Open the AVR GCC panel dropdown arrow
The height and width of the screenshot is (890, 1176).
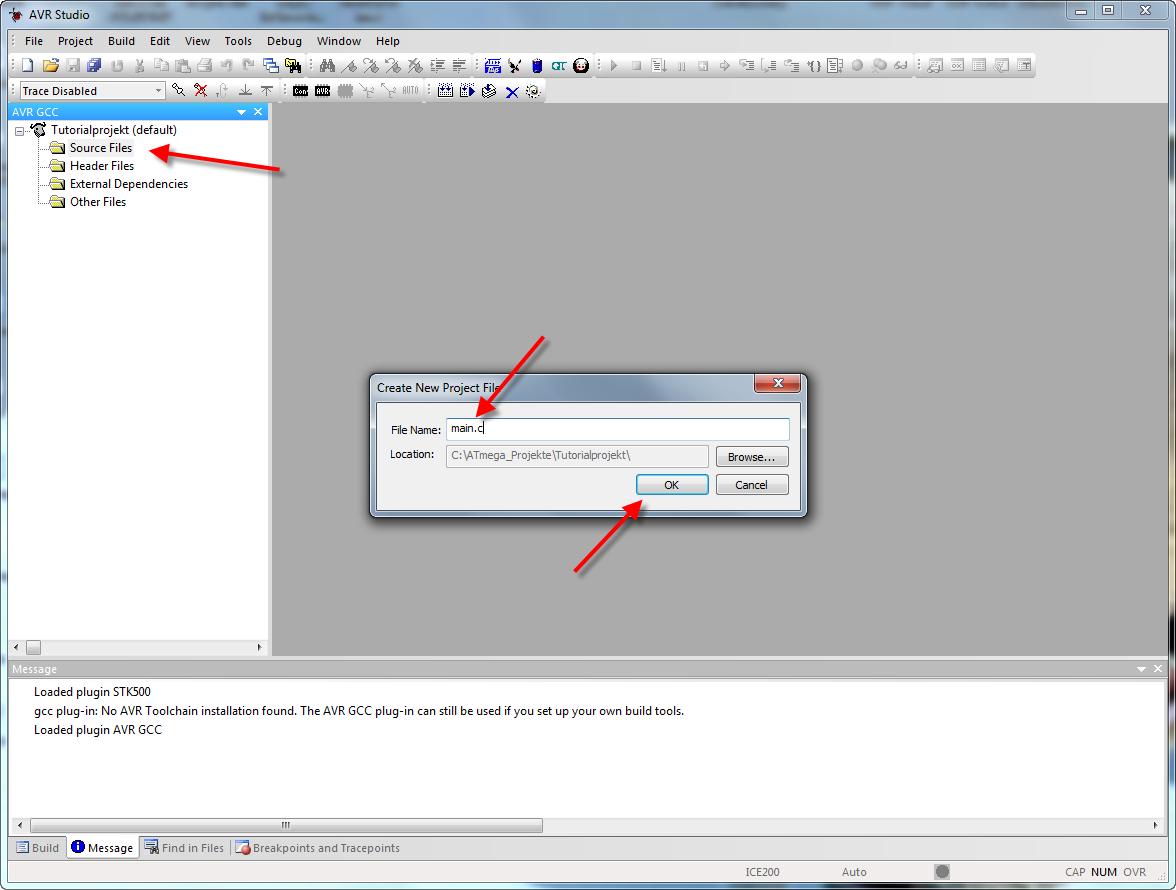tap(242, 112)
